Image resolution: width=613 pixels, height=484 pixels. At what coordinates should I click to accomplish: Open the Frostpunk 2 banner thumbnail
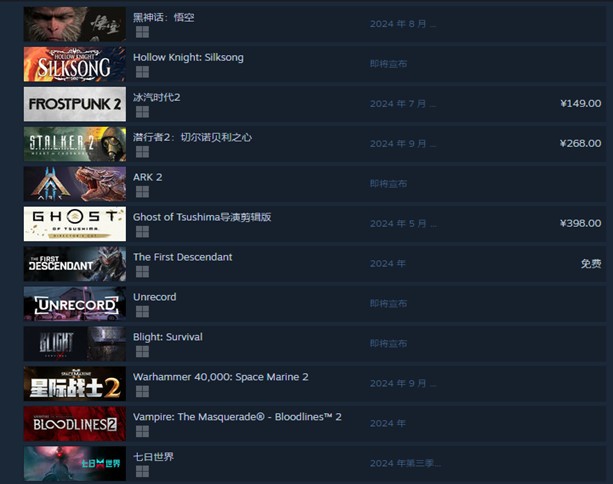75,104
